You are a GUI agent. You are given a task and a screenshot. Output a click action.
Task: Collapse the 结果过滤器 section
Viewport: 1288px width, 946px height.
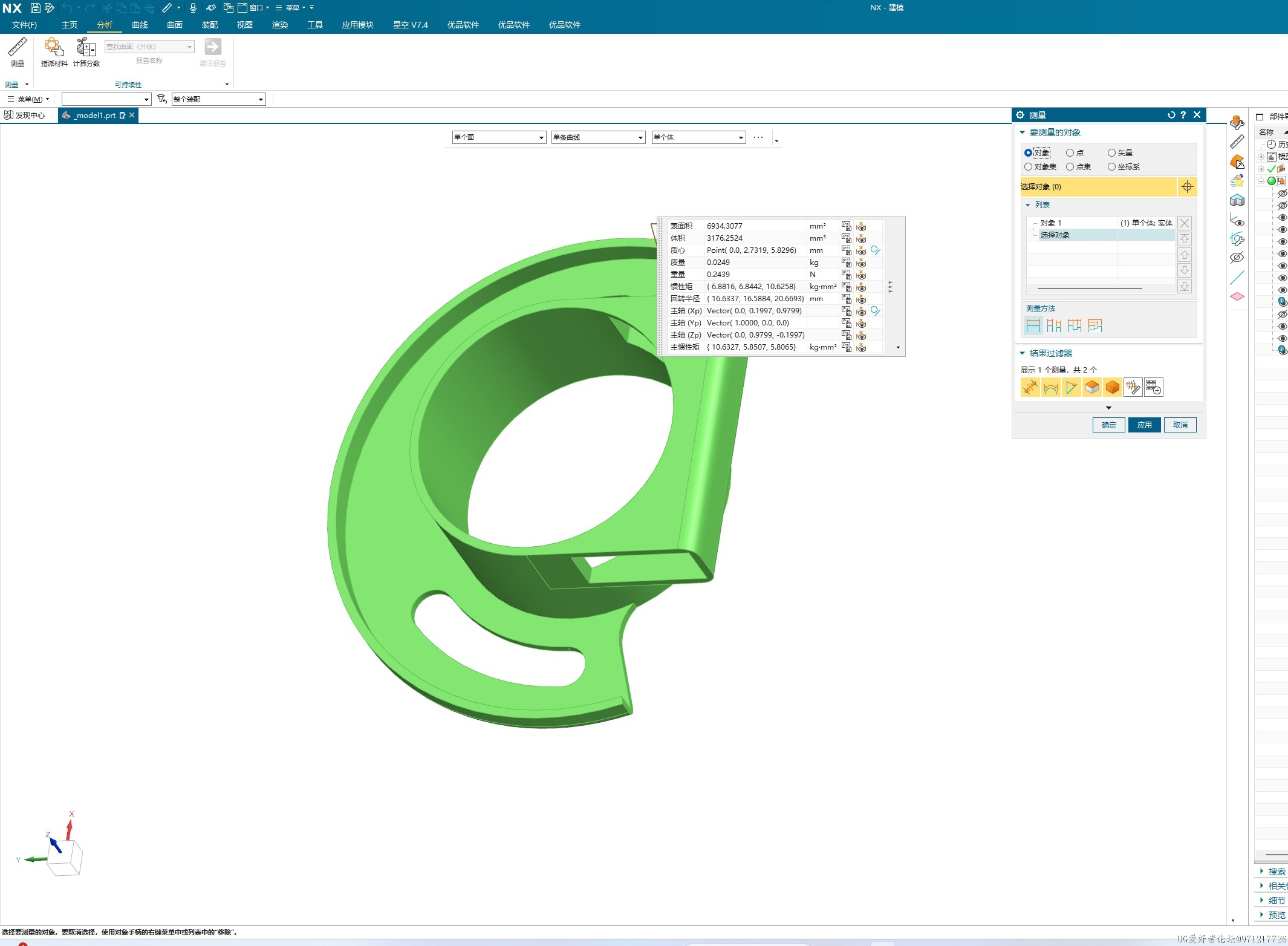click(x=1023, y=353)
